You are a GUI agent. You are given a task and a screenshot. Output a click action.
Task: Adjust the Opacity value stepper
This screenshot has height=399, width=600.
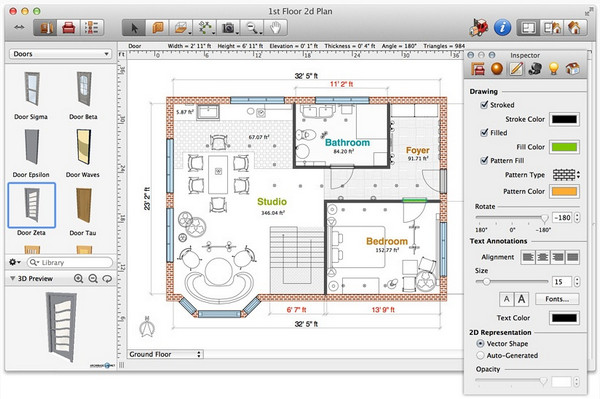577,381
